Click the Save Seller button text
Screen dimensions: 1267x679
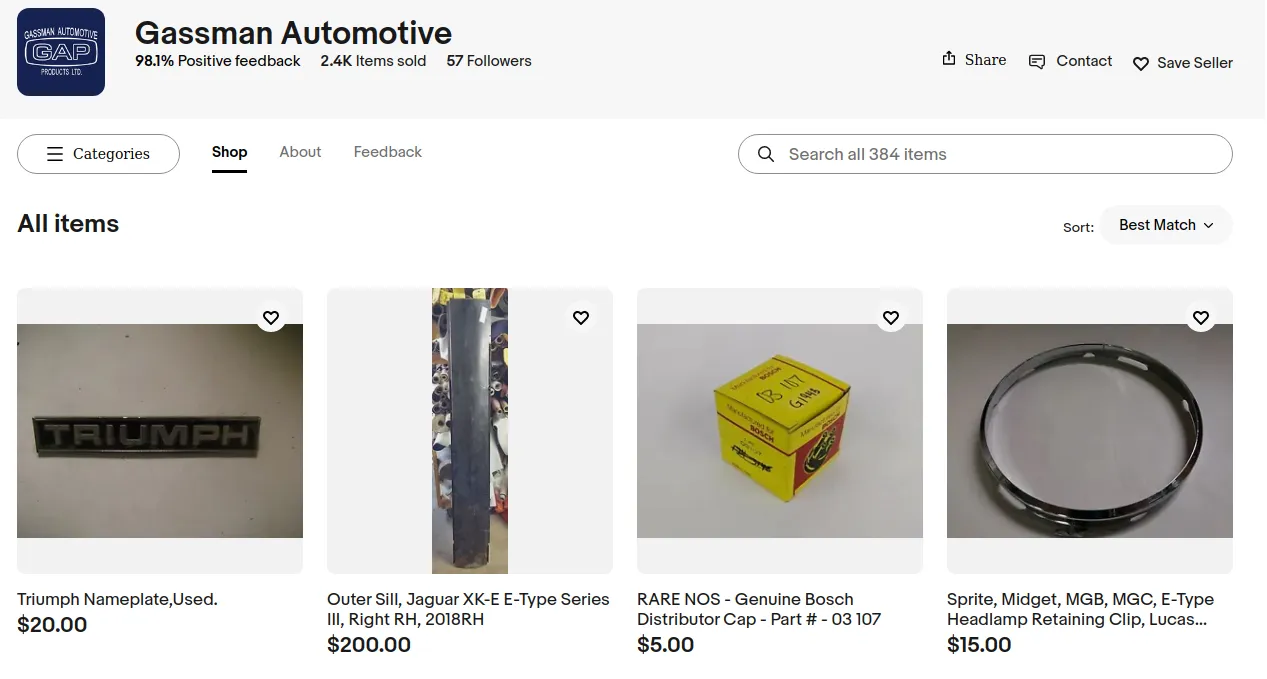tap(1195, 63)
